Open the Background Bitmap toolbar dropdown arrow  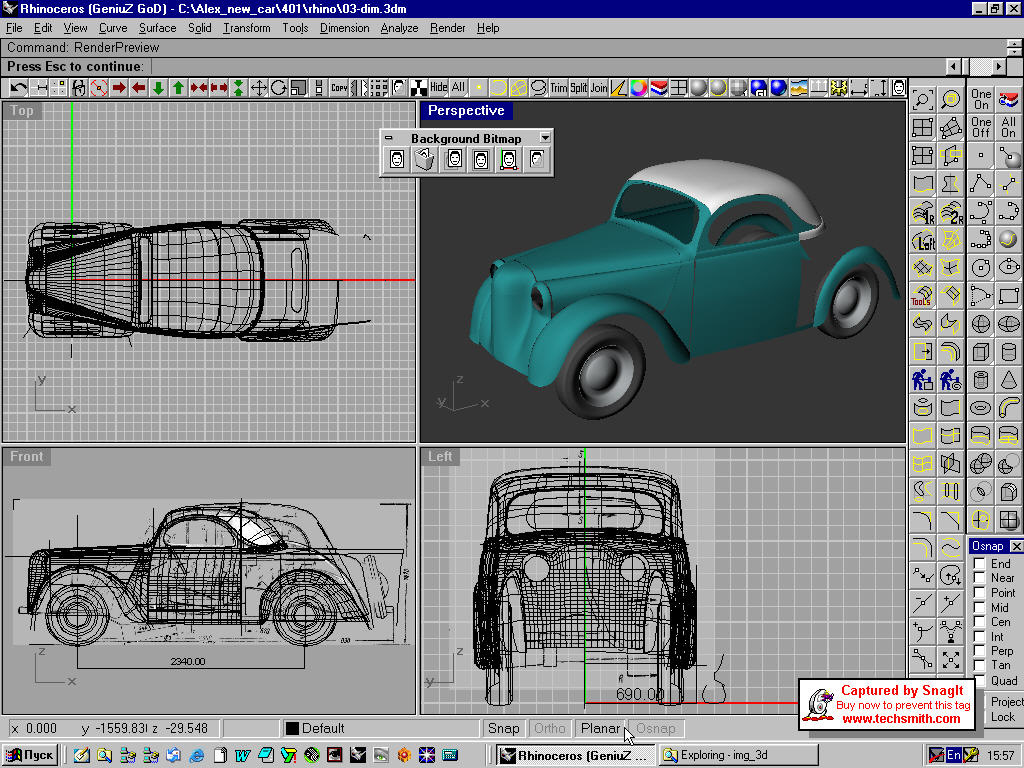tap(545, 138)
